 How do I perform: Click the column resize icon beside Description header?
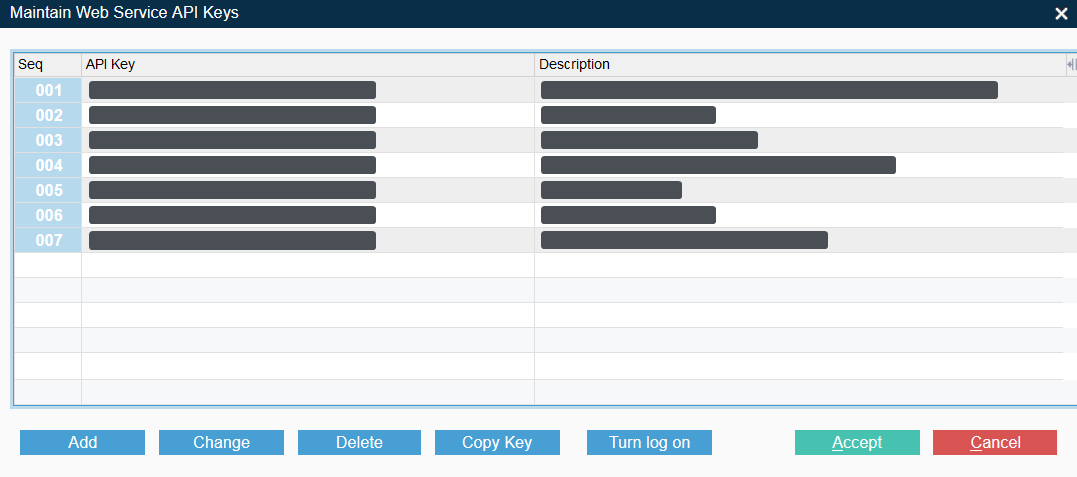click(1071, 64)
